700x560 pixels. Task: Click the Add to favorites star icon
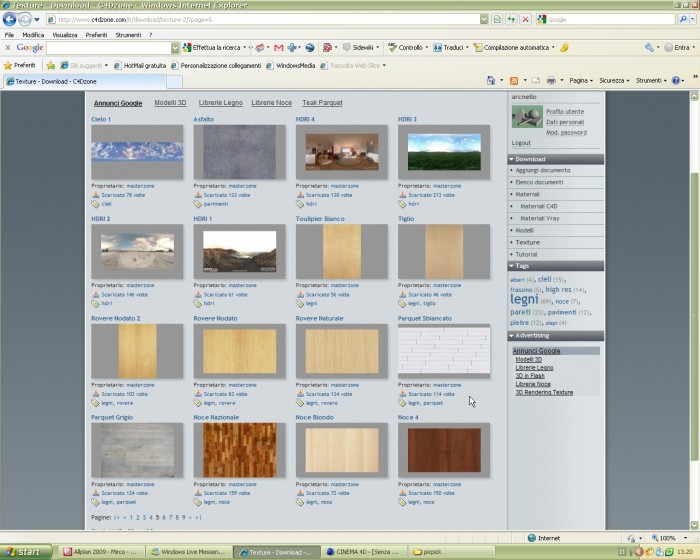coord(51,66)
